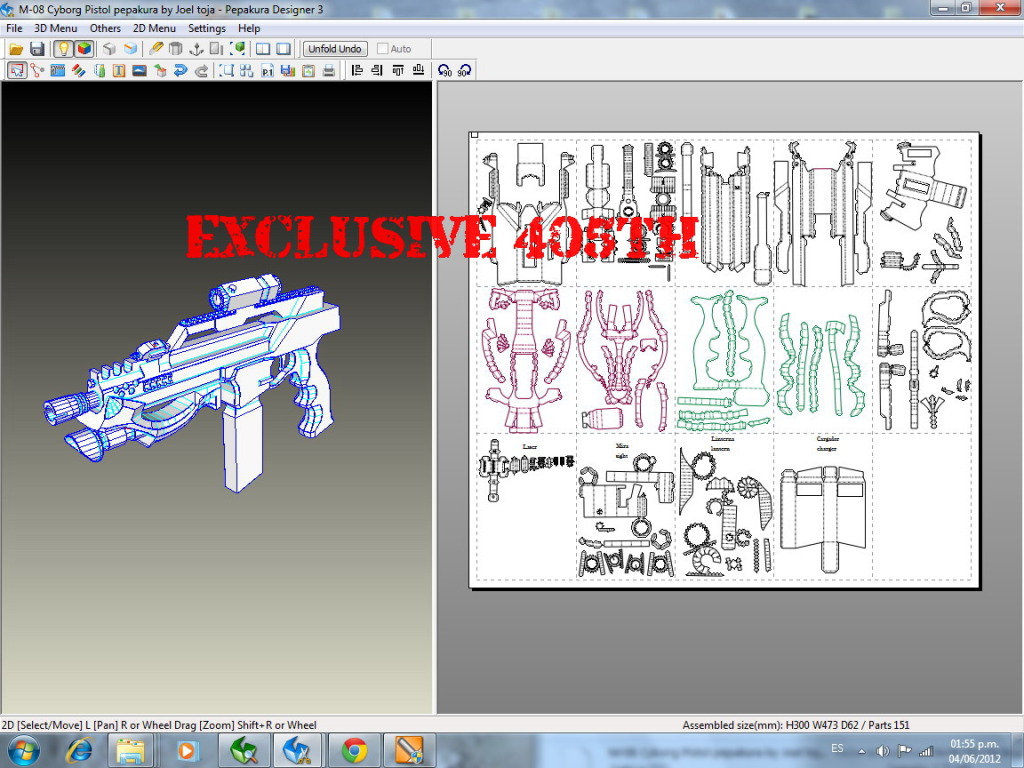Image resolution: width=1024 pixels, height=768 pixels.
Task: Click the gray redo arrow icon
Action: pyautogui.click(x=202, y=71)
